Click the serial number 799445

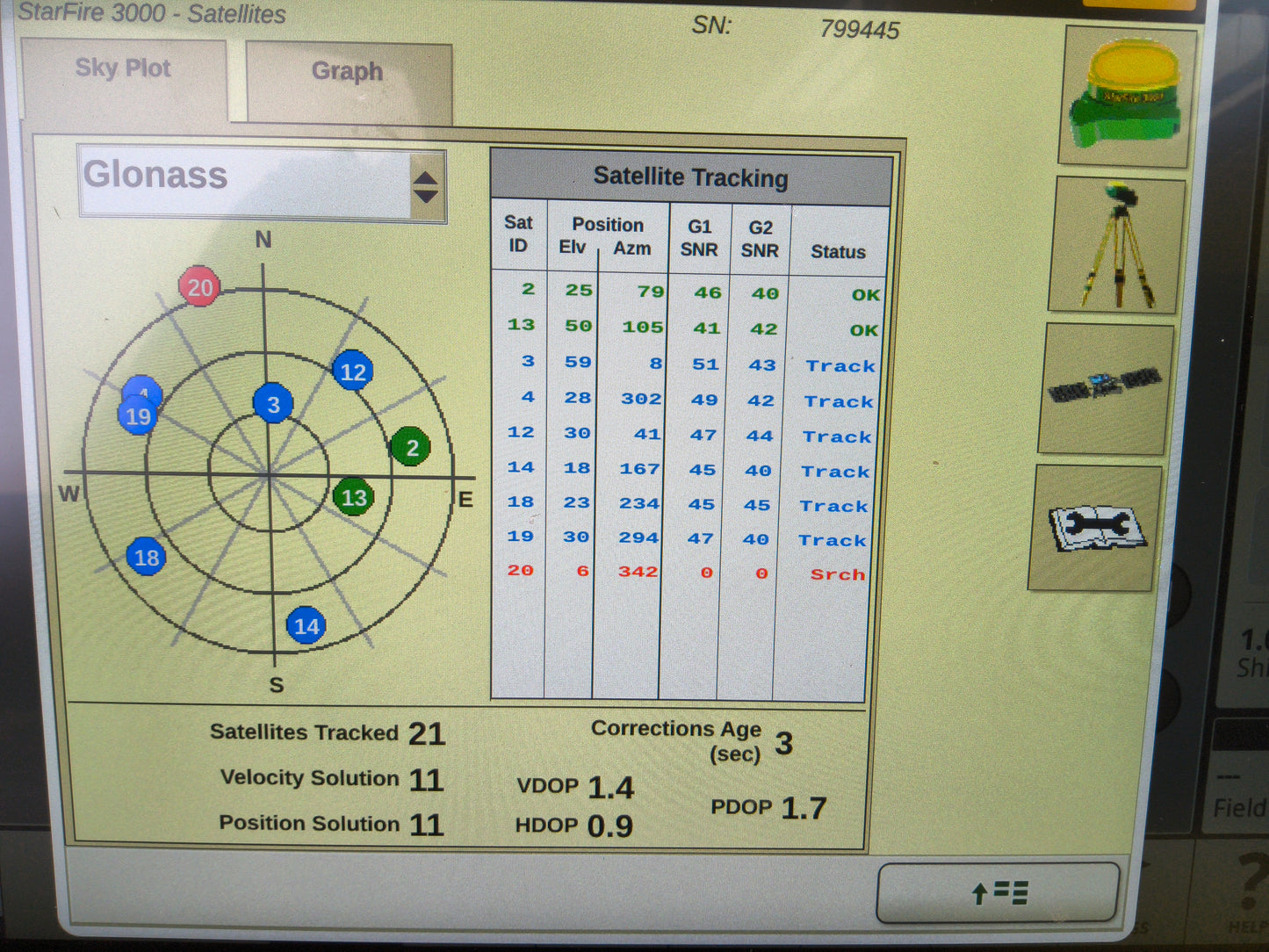coord(860,29)
